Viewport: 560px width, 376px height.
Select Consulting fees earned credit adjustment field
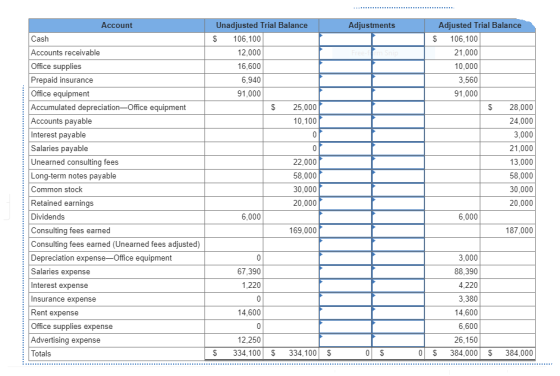398,231
